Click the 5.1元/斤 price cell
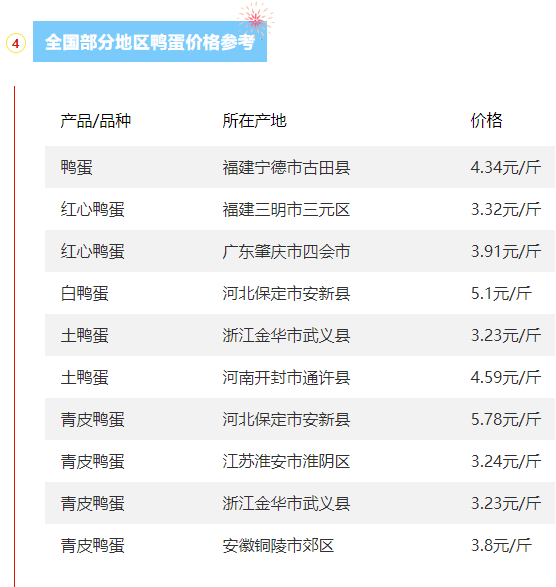Image resolution: width=556 pixels, height=587 pixels. [501, 293]
